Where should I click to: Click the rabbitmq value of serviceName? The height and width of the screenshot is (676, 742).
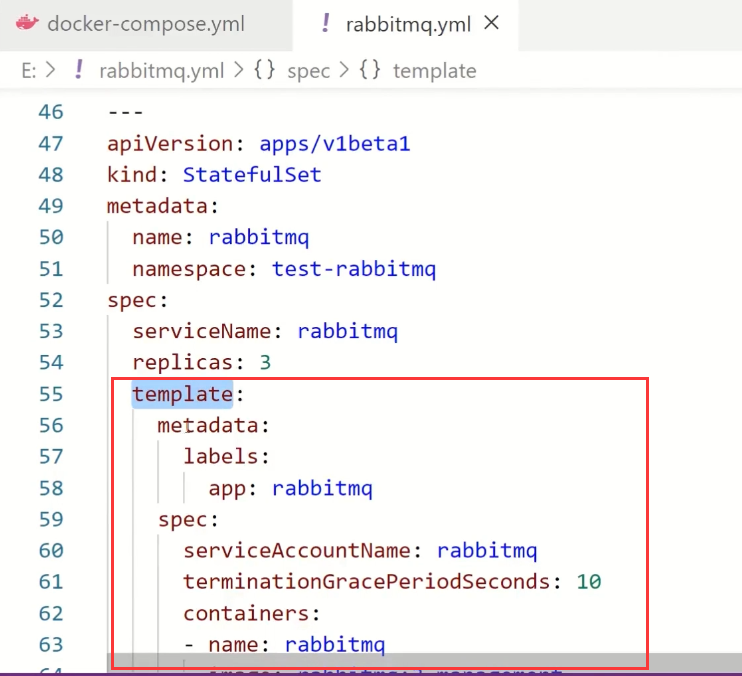pyautogui.click(x=347, y=331)
